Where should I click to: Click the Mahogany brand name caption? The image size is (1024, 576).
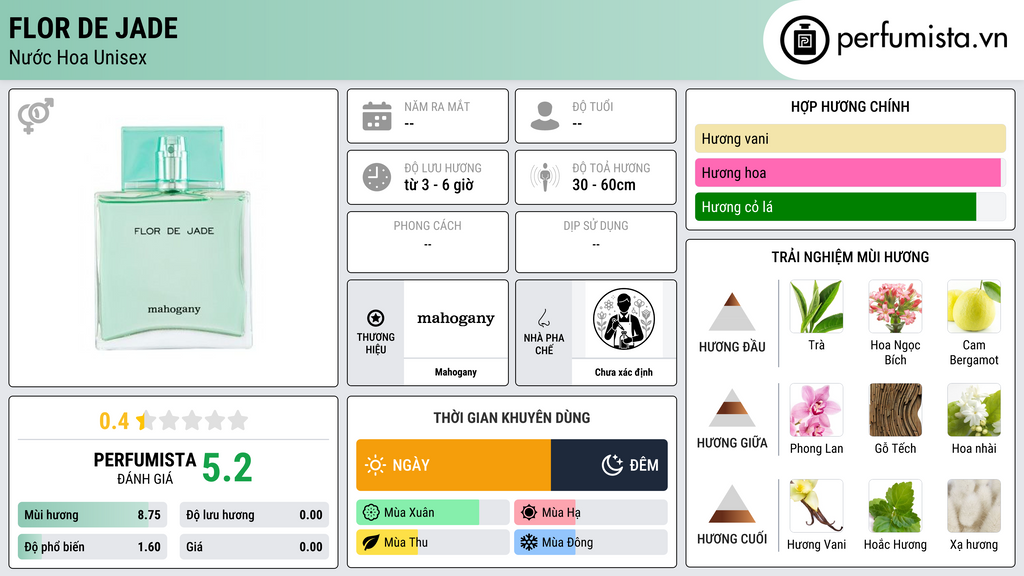(456, 372)
